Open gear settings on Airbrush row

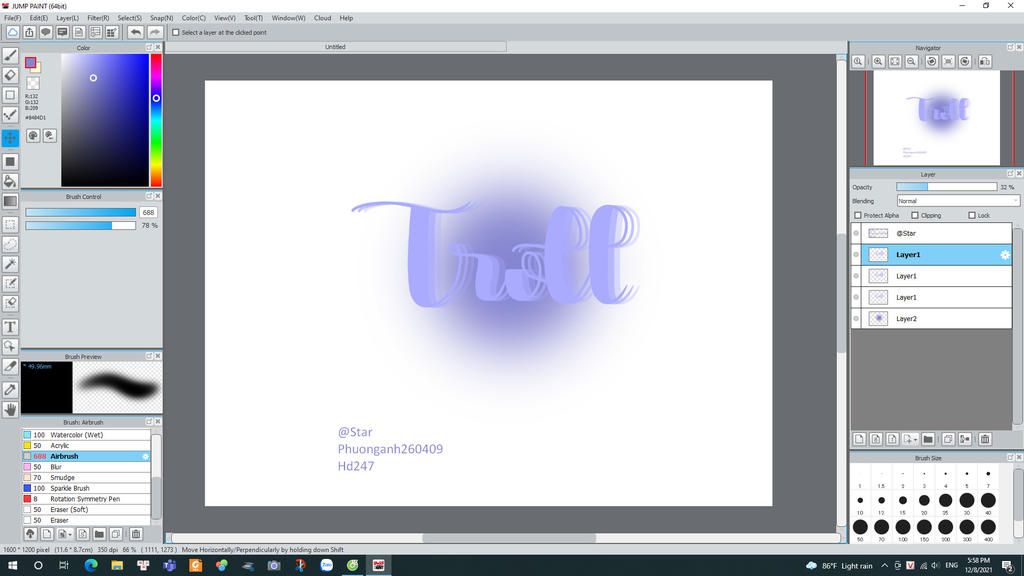pyautogui.click(x=145, y=456)
